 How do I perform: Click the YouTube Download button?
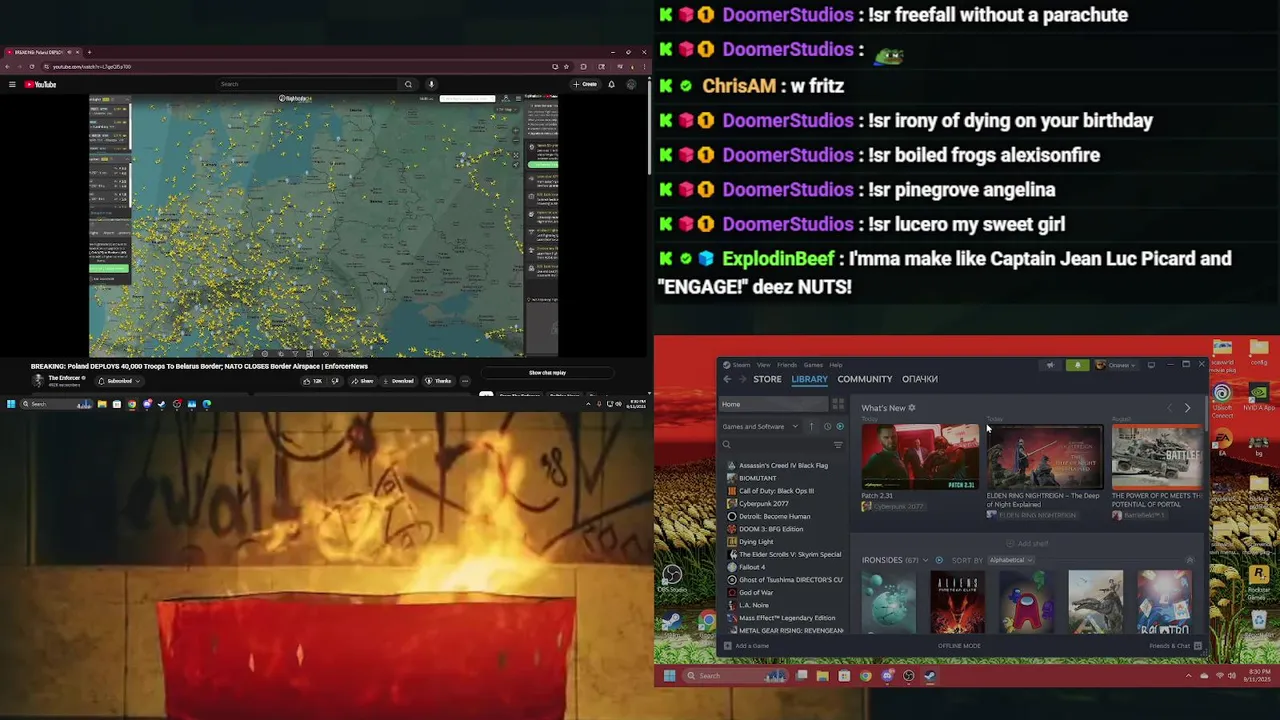pyautogui.click(x=398, y=381)
